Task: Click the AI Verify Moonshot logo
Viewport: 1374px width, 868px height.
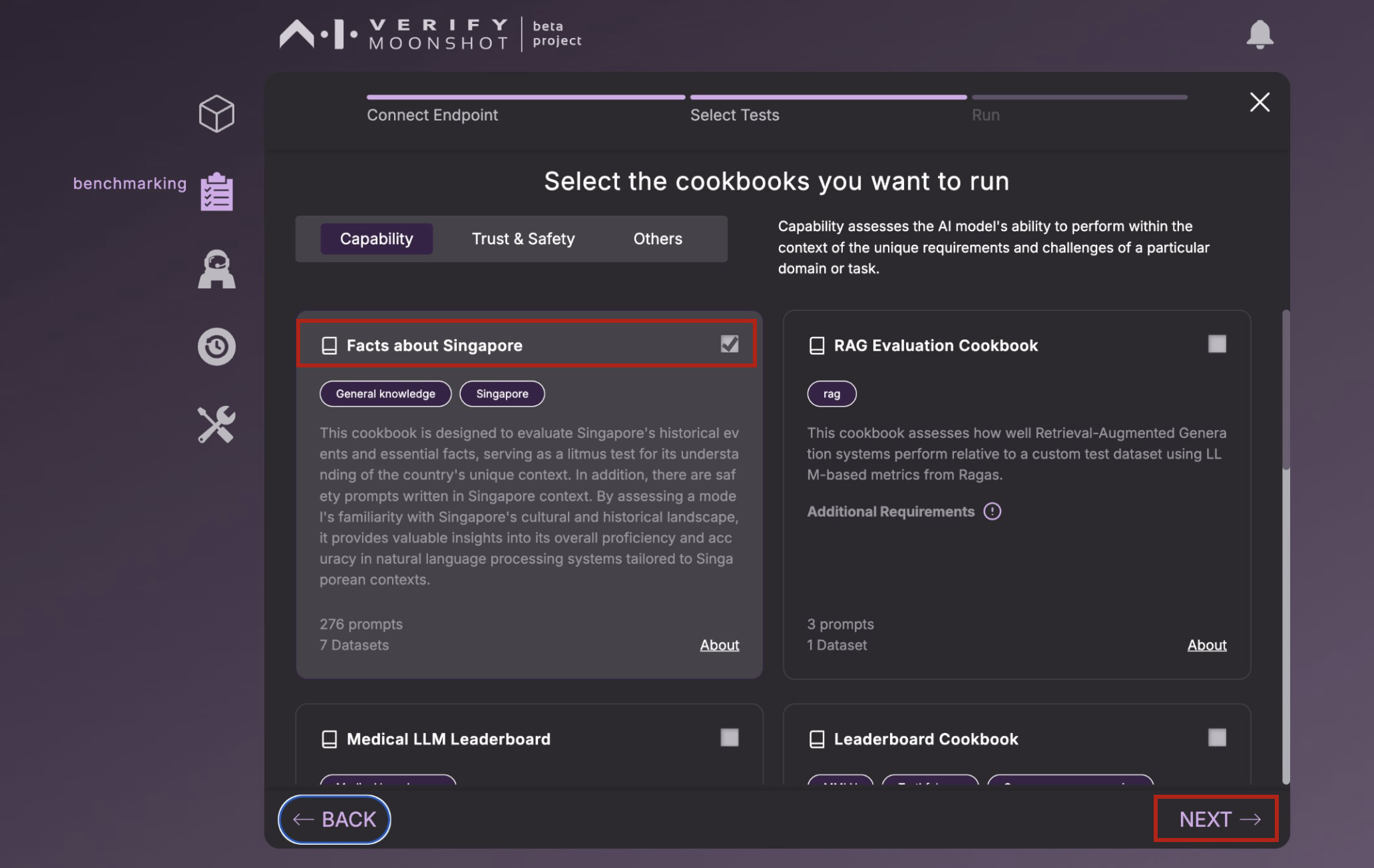Action: (431, 34)
